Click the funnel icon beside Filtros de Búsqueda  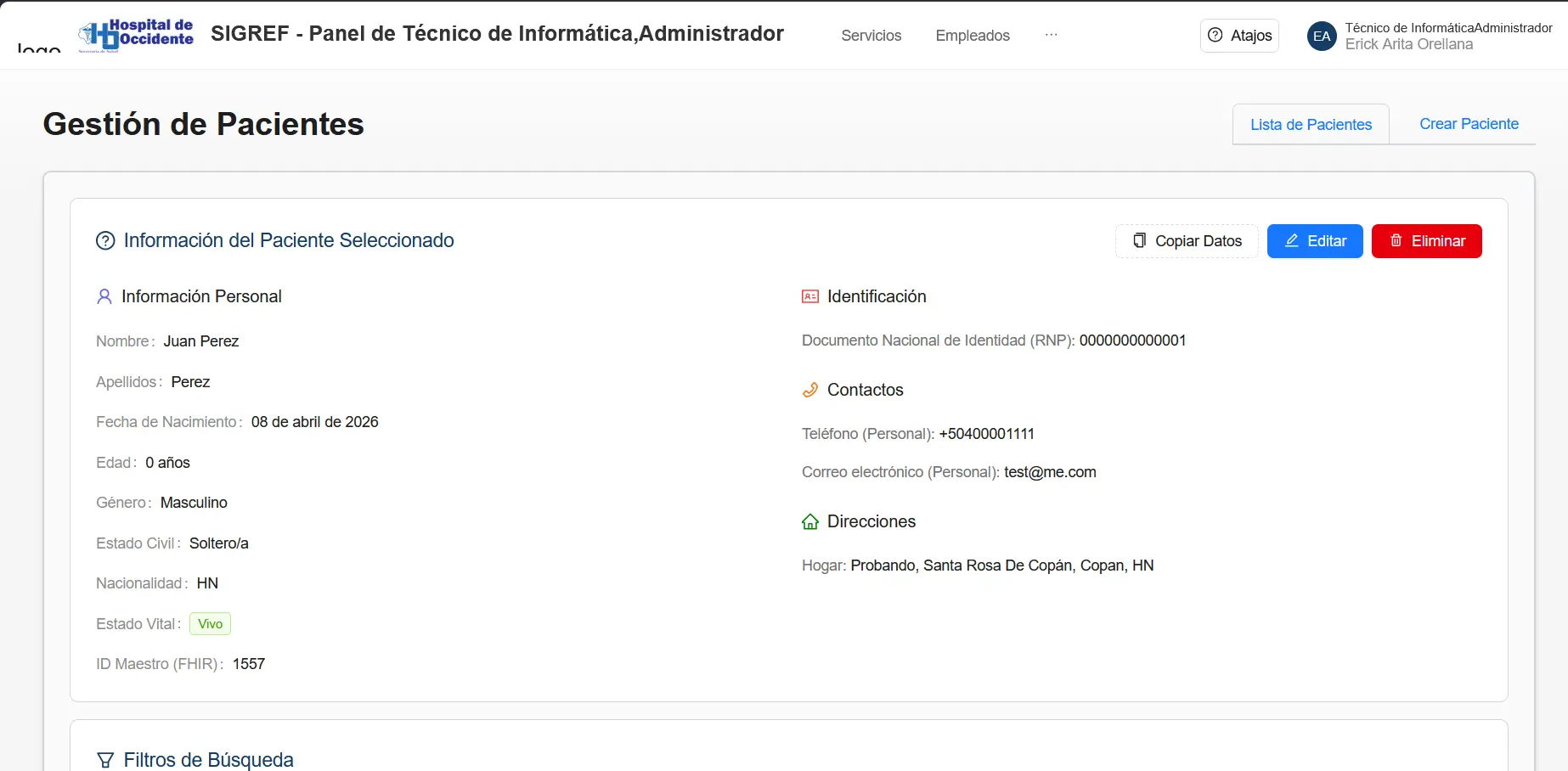[x=105, y=760]
